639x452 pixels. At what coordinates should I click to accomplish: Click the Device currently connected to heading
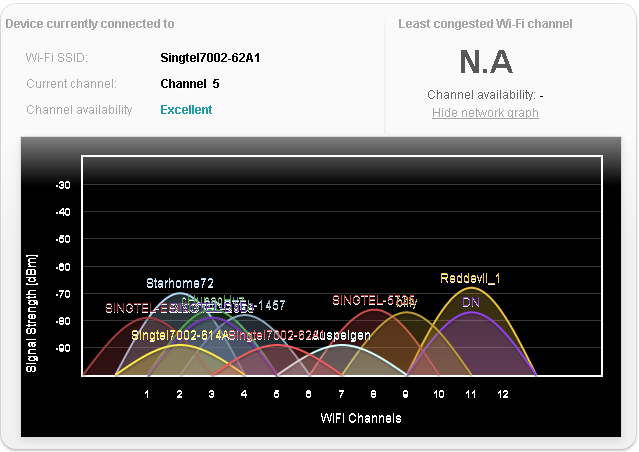click(90, 24)
